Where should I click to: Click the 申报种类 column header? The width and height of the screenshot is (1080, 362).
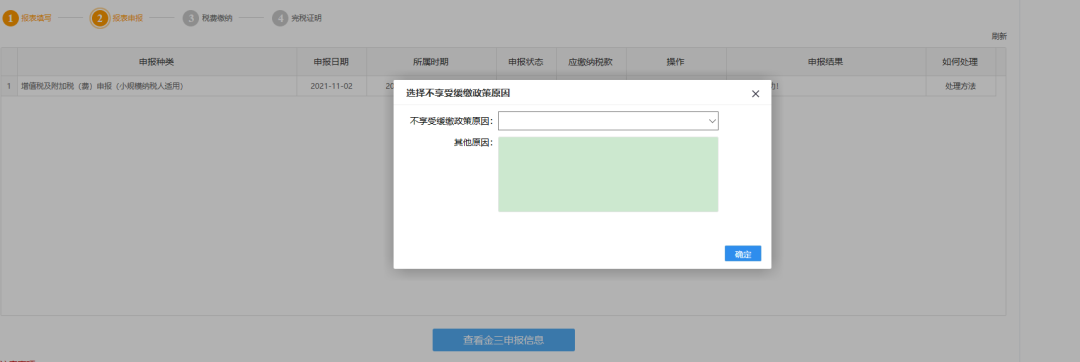[157, 62]
